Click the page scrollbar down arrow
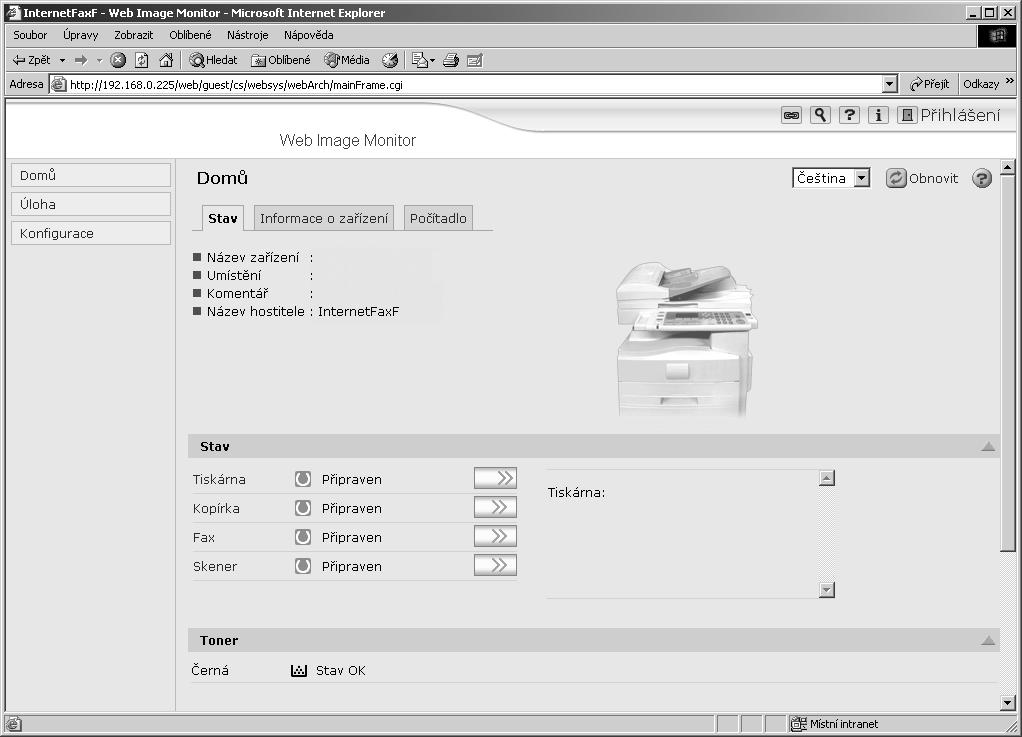The width and height of the screenshot is (1022, 737). pos(1008,702)
